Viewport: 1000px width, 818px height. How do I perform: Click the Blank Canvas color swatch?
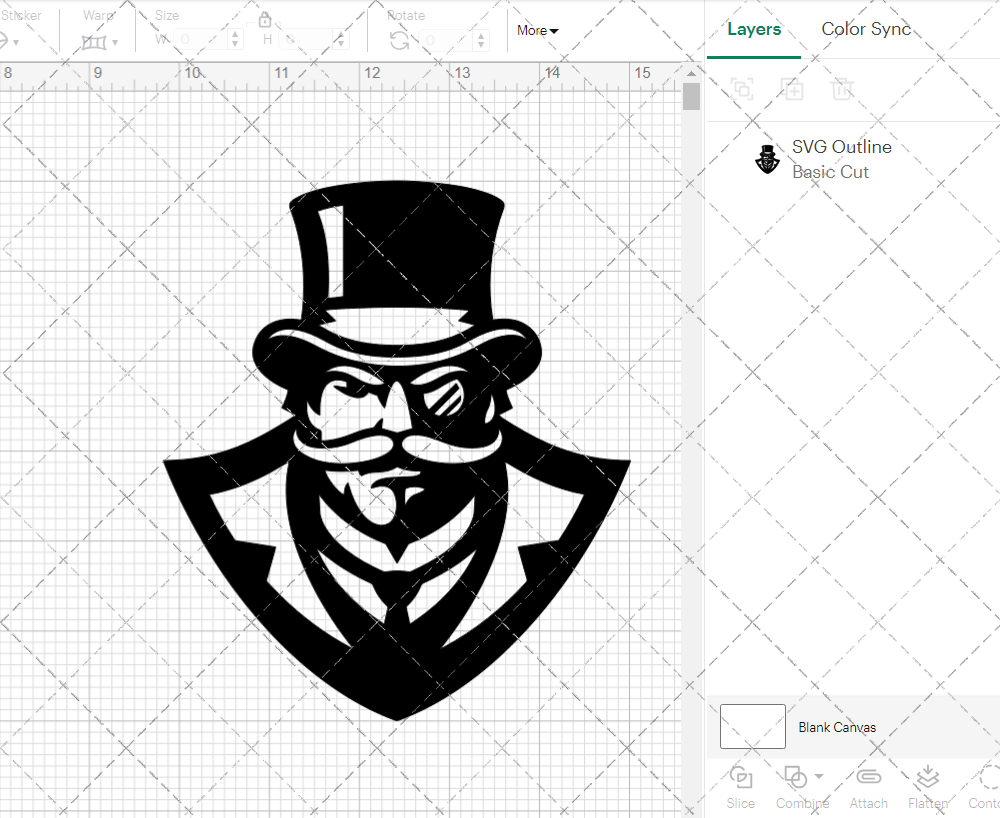click(752, 727)
